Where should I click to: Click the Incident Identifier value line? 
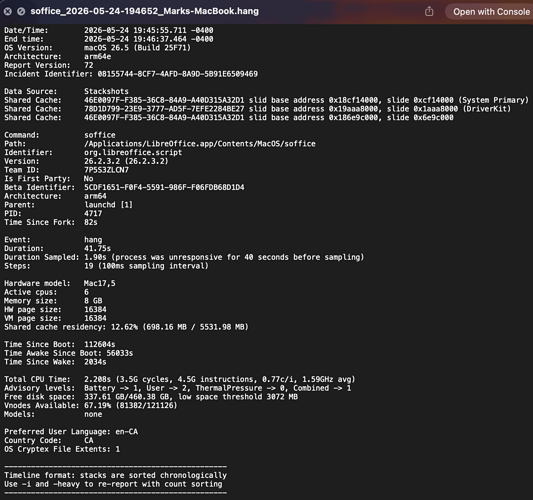[131, 74]
